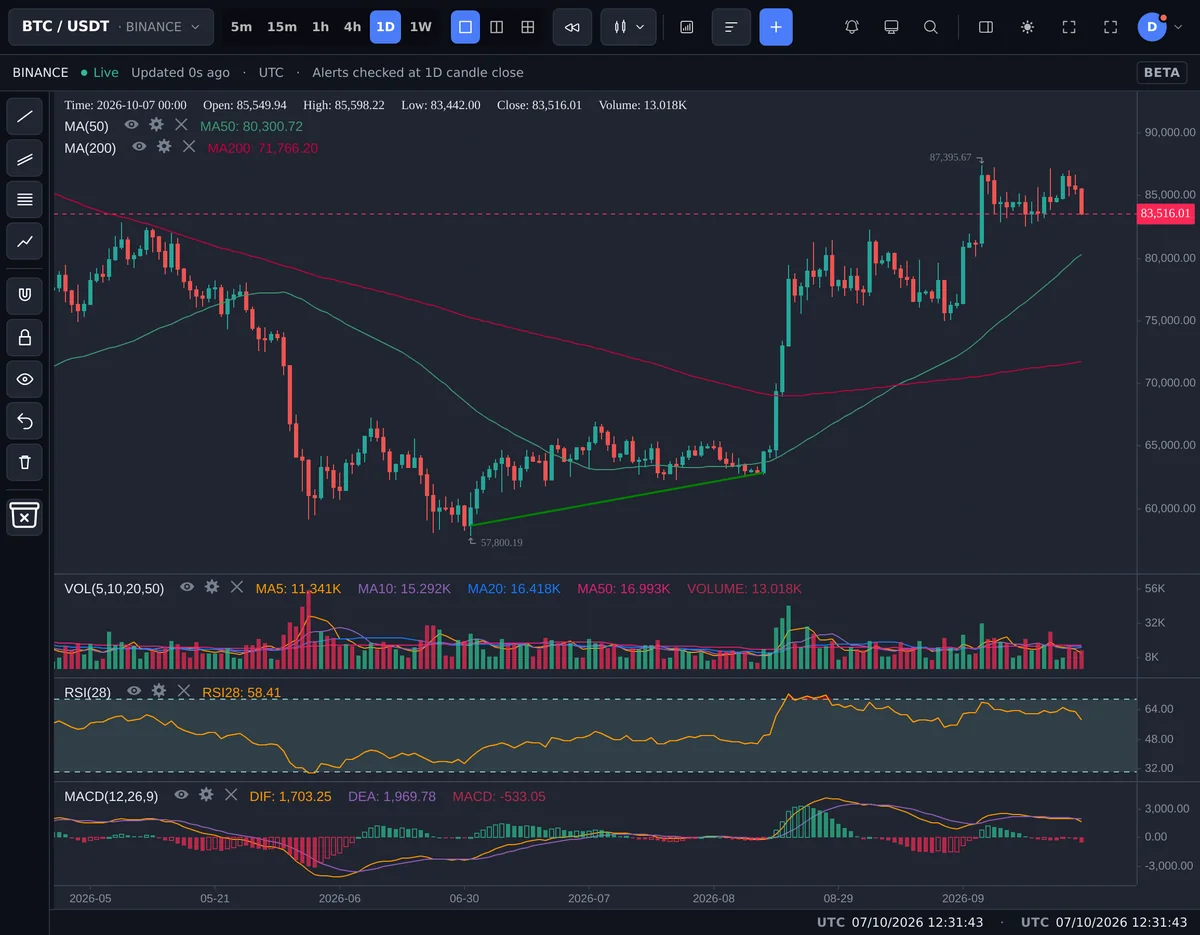Viewport: 1200px width, 935px height.
Task: Click the RSI28: 58.41 value
Action: [x=241, y=692]
